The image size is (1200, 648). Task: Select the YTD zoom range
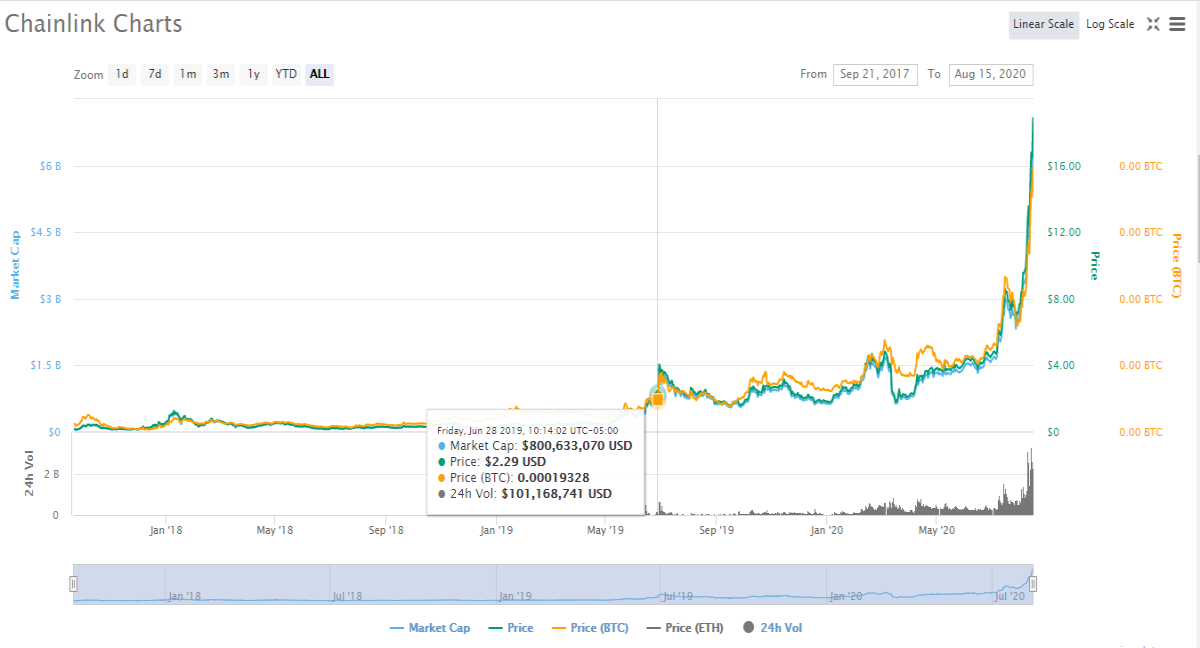point(286,74)
